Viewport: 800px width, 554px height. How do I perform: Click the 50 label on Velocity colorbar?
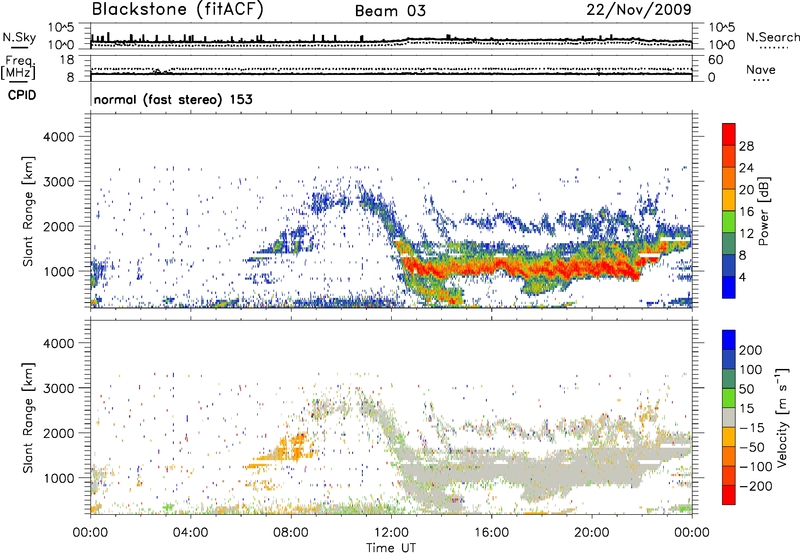[x=746, y=389]
